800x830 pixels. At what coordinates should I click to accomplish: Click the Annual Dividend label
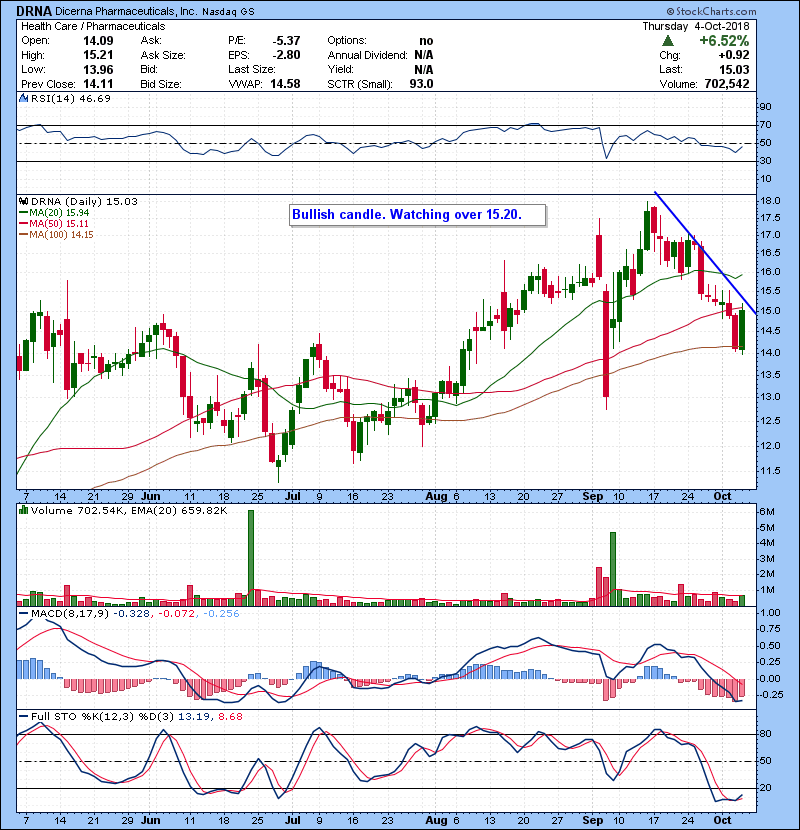coord(367,55)
